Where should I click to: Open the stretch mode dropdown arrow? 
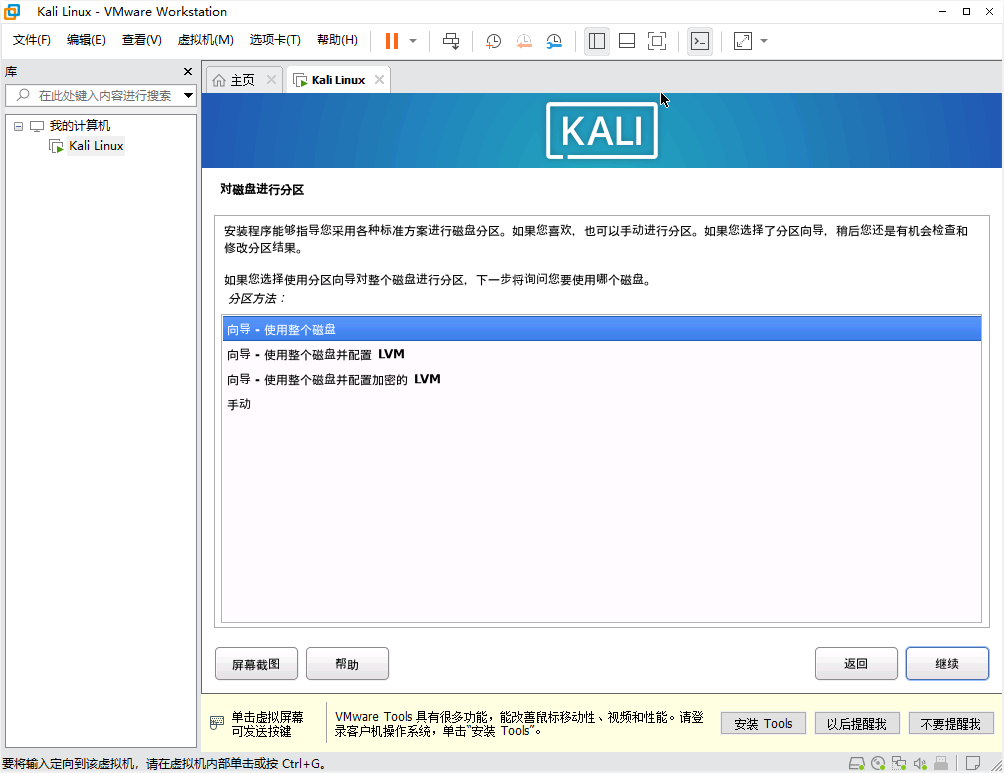[x=764, y=41]
